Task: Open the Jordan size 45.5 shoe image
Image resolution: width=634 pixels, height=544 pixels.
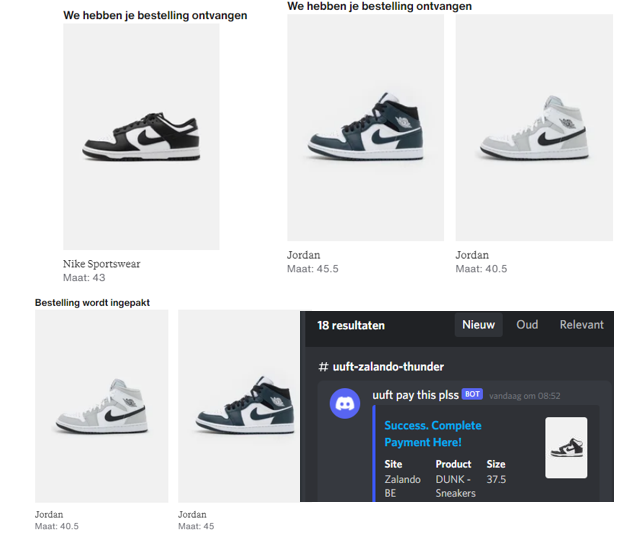Action: click(366, 127)
